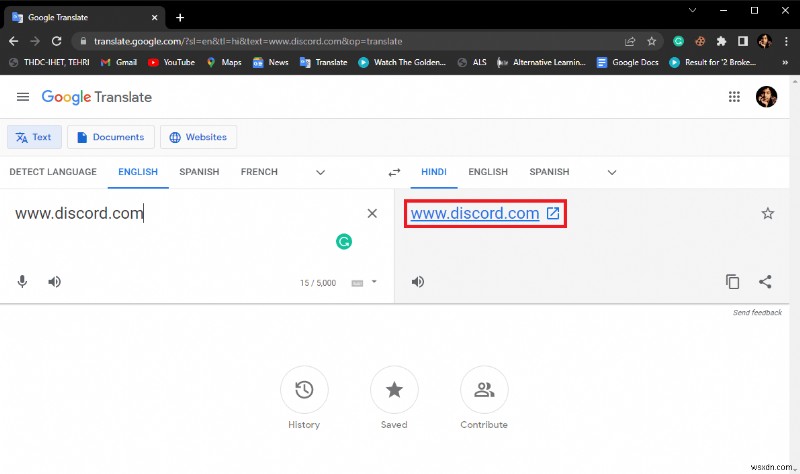Bookmark this page star in address bar
Screen dimensions: 800x474
pos(652,41)
